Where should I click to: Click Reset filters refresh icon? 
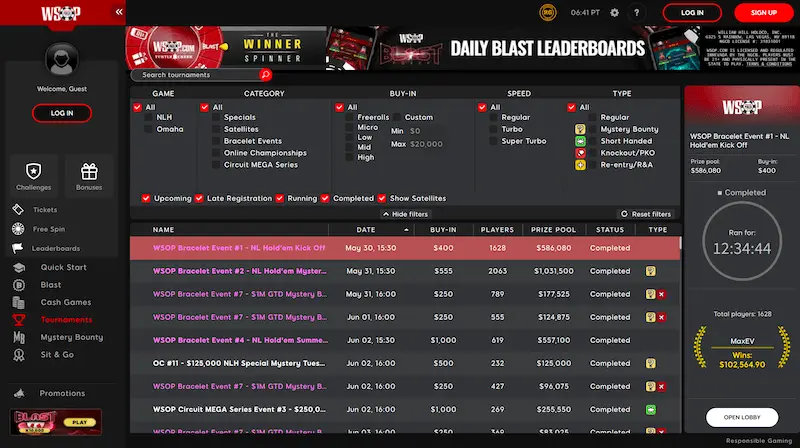point(624,214)
